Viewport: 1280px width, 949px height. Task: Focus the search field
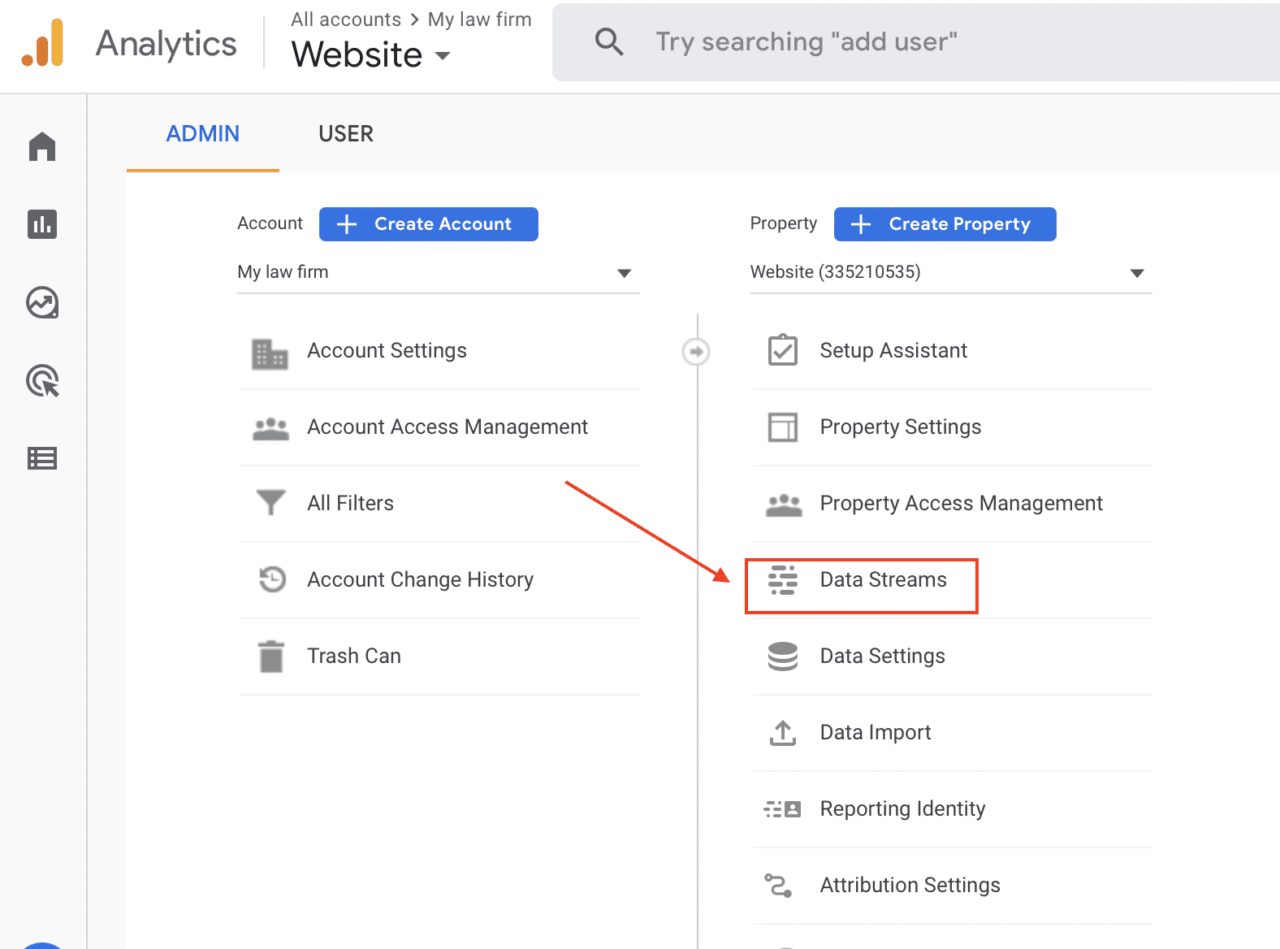tap(915, 42)
